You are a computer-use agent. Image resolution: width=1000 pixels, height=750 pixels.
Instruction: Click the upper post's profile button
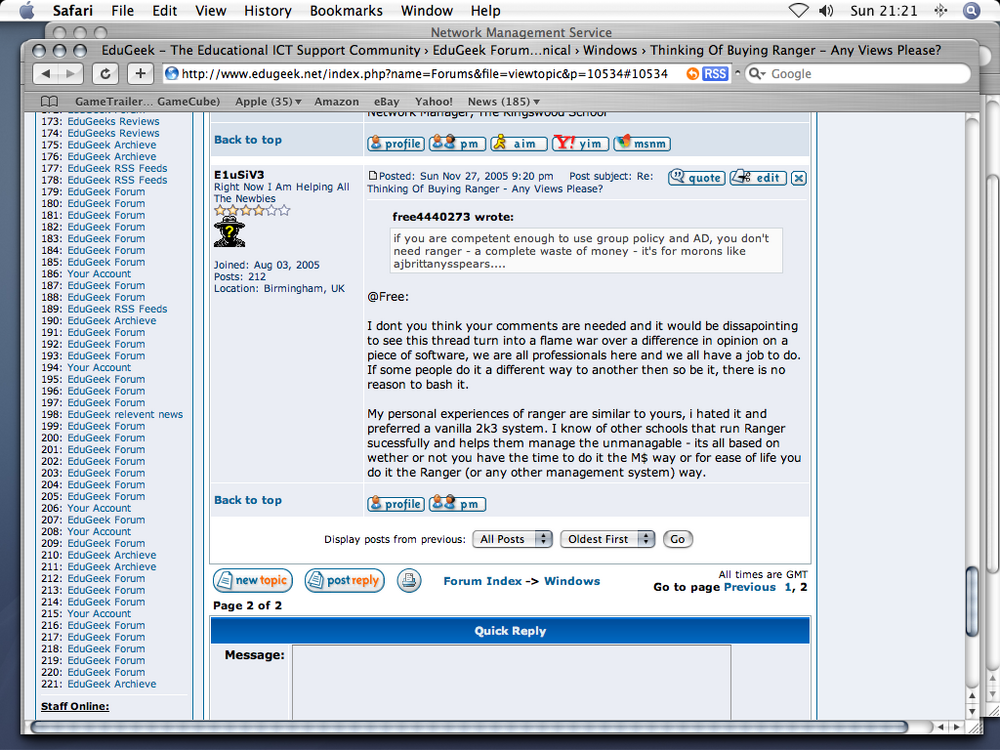tap(396, 143)
